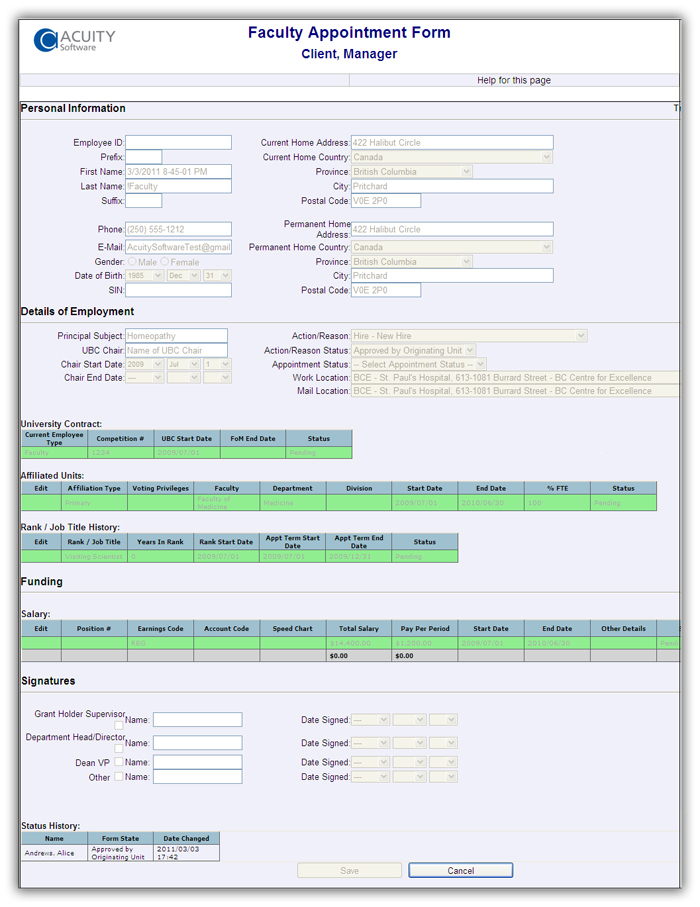Open Dean VP Date Signed year dropdown
The width and height of the screenshot is (700, 907).
[370, 762]
